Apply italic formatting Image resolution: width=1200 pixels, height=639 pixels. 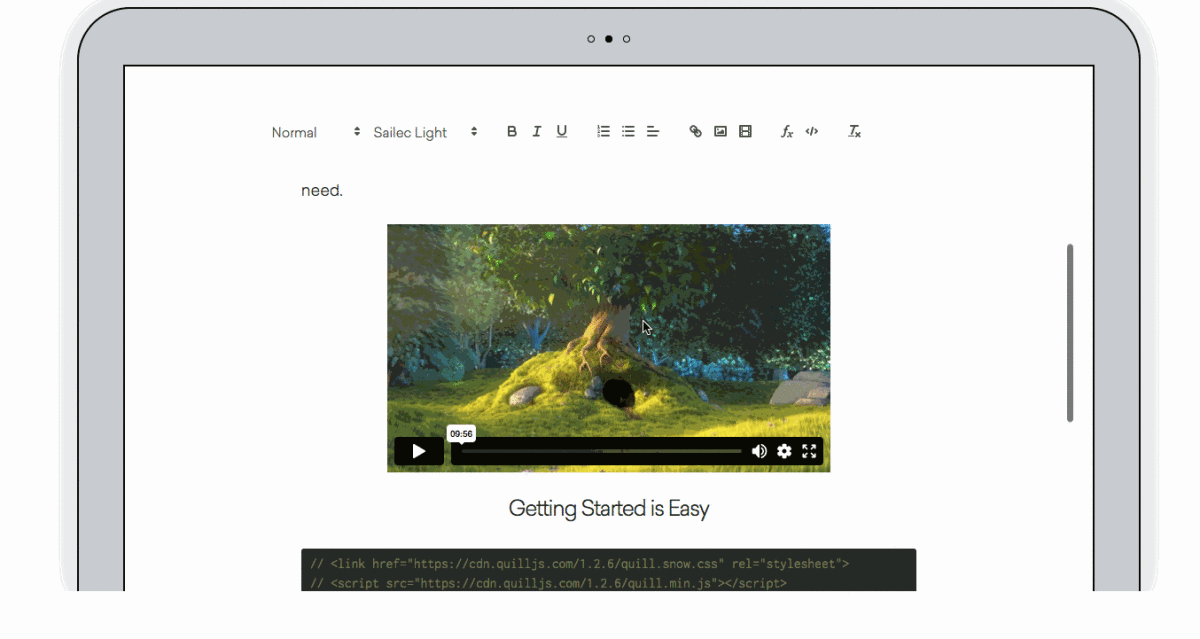(x=537, y=132)
